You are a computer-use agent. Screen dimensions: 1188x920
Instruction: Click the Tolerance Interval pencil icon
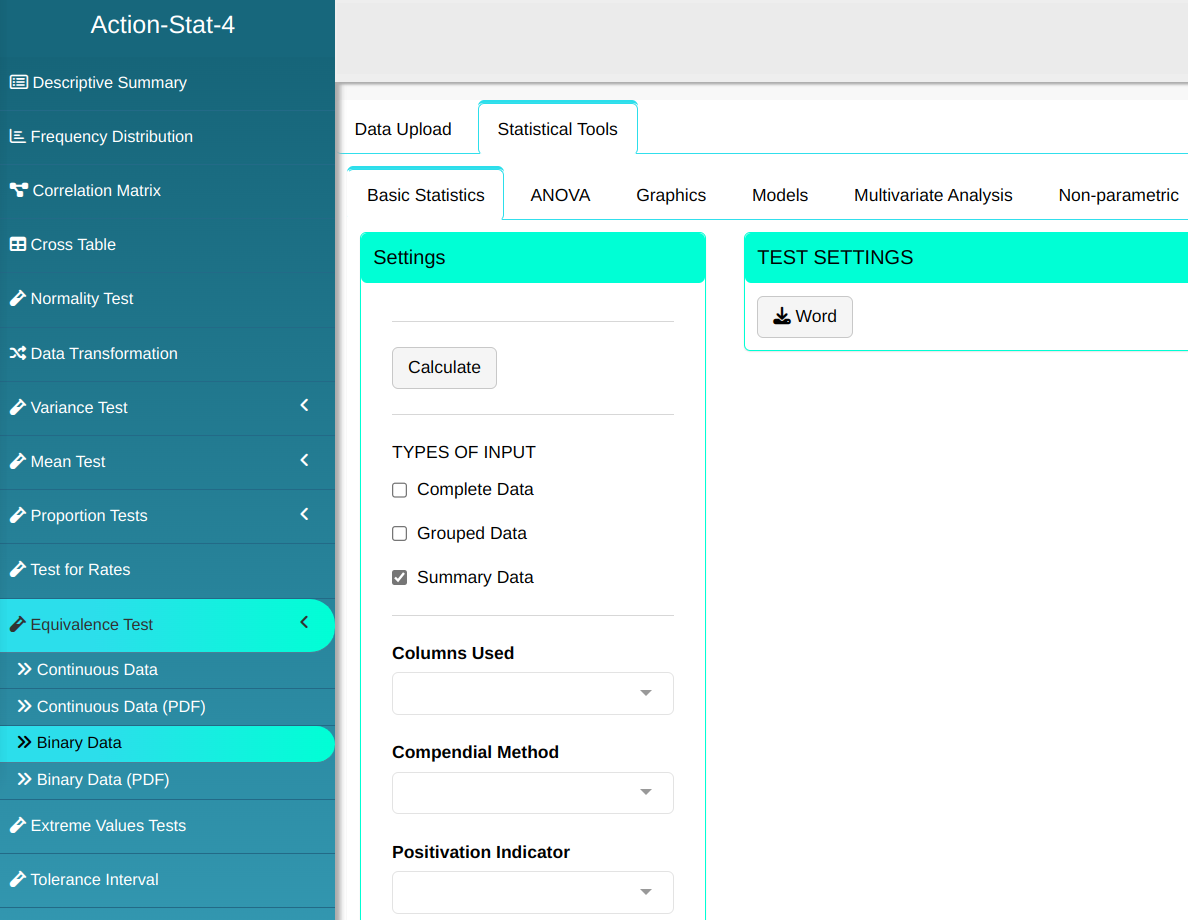(17, 880)
